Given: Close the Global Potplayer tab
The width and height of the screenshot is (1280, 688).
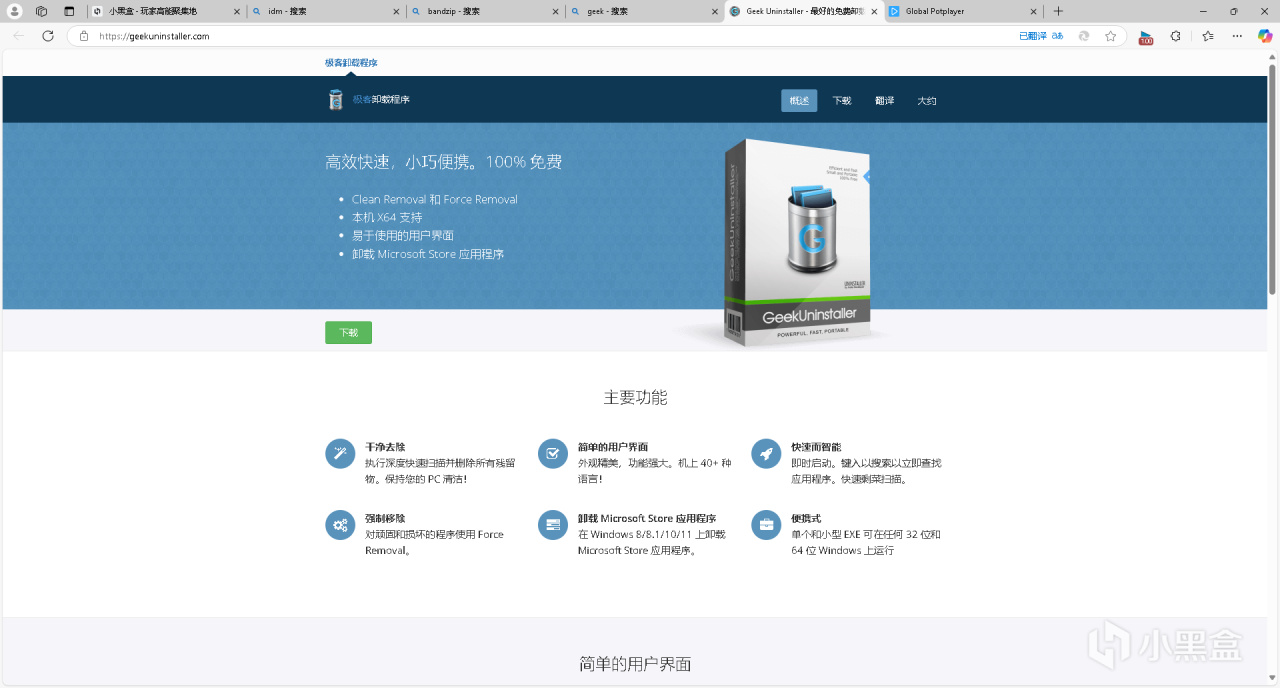Looking at the screenshot, I should pos(1032,11).
